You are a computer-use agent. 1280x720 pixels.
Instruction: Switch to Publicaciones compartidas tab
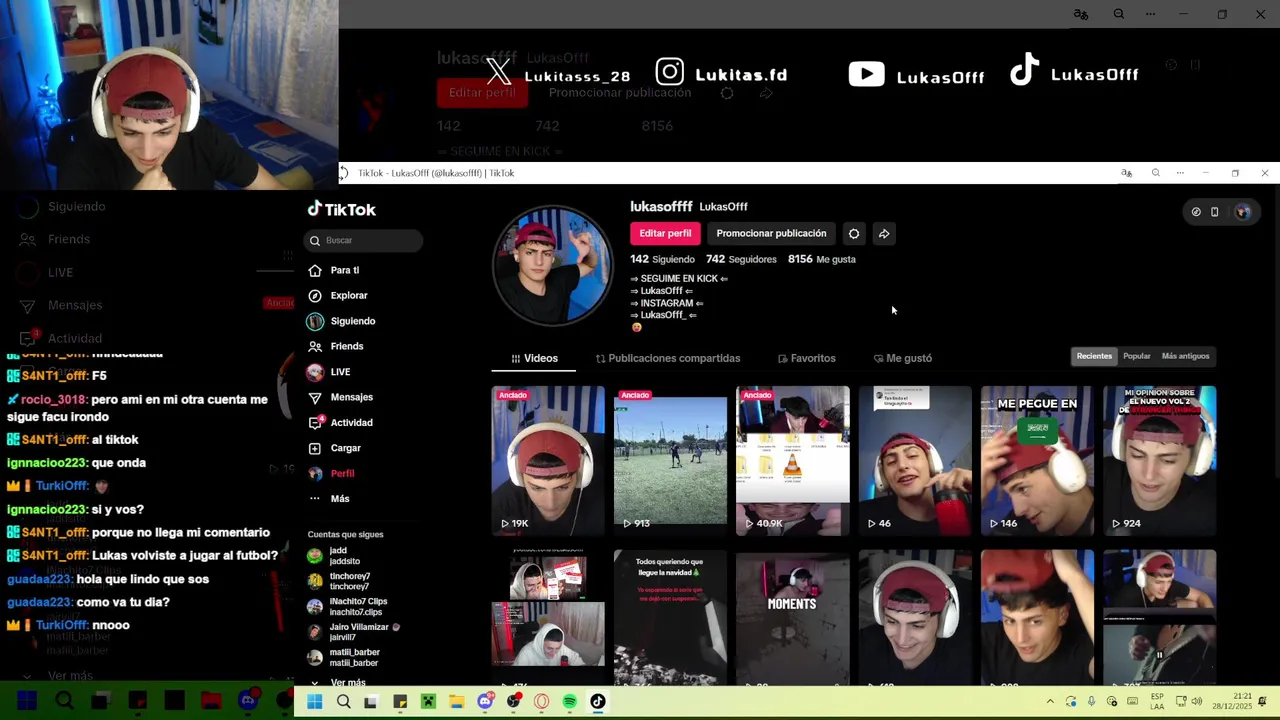[x=668, y=358]
